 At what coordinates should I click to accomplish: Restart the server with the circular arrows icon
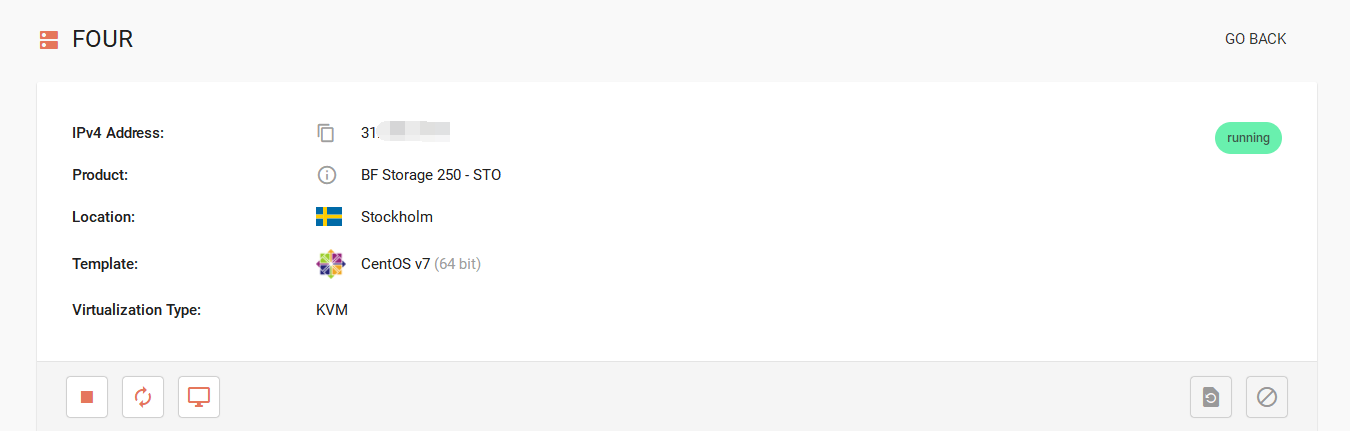(143, 397)
